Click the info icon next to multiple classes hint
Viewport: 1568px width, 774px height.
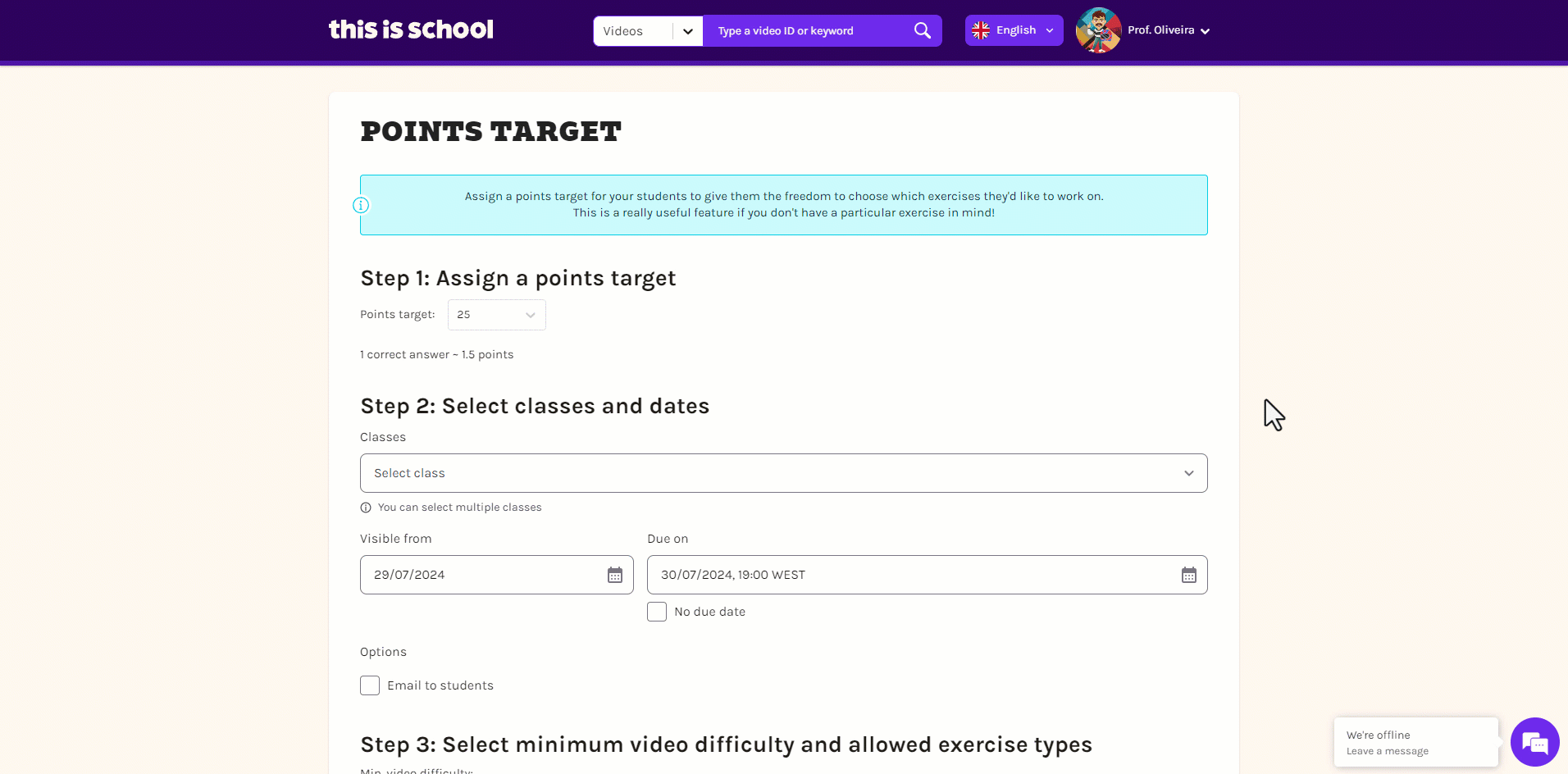366,508
